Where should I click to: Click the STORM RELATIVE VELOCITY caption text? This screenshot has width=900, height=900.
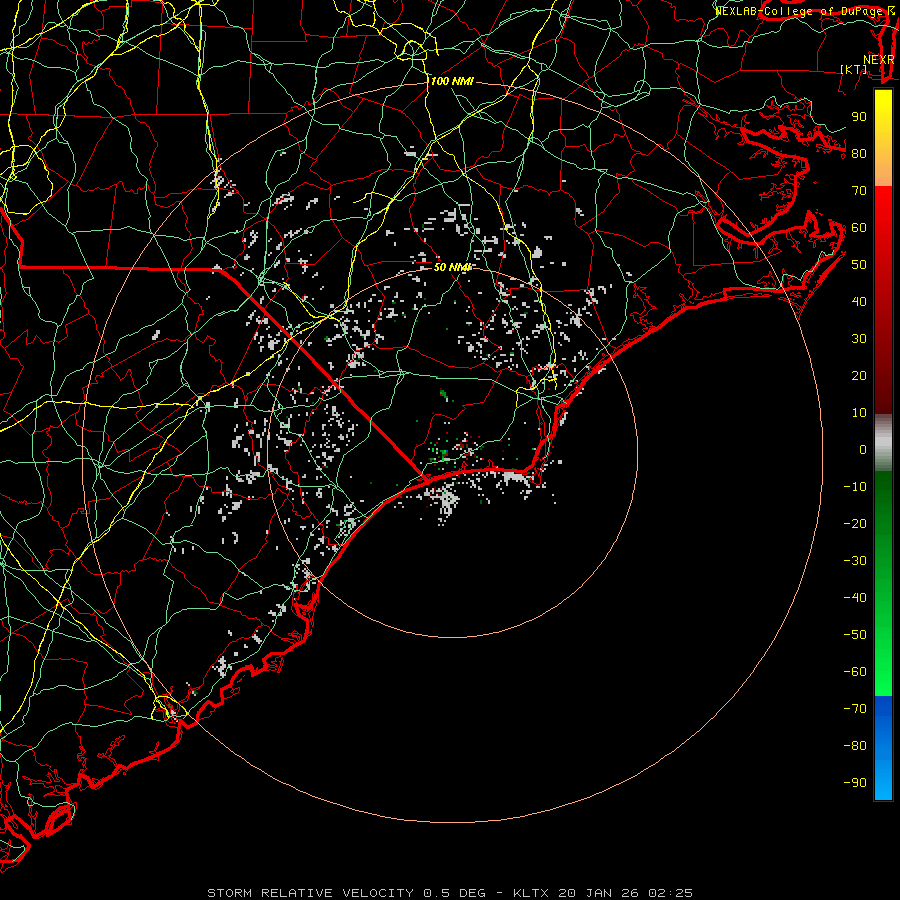[310, 893]
